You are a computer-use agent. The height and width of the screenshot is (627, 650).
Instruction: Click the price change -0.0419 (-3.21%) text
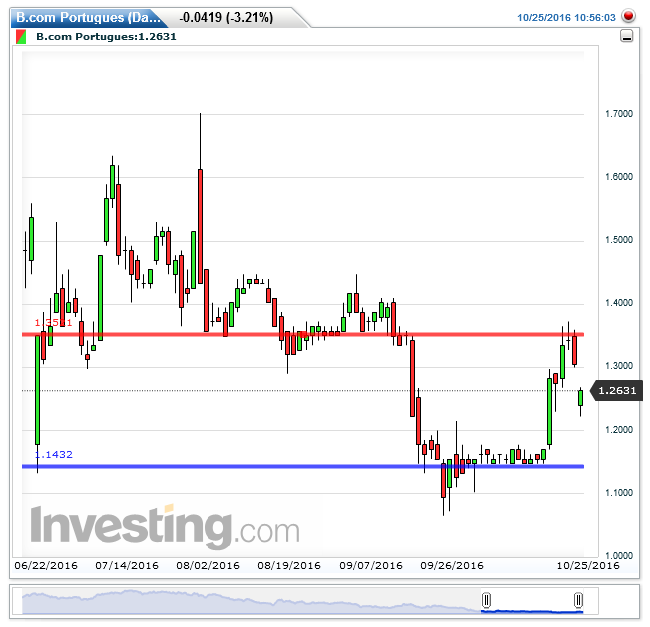coord(226,17)
